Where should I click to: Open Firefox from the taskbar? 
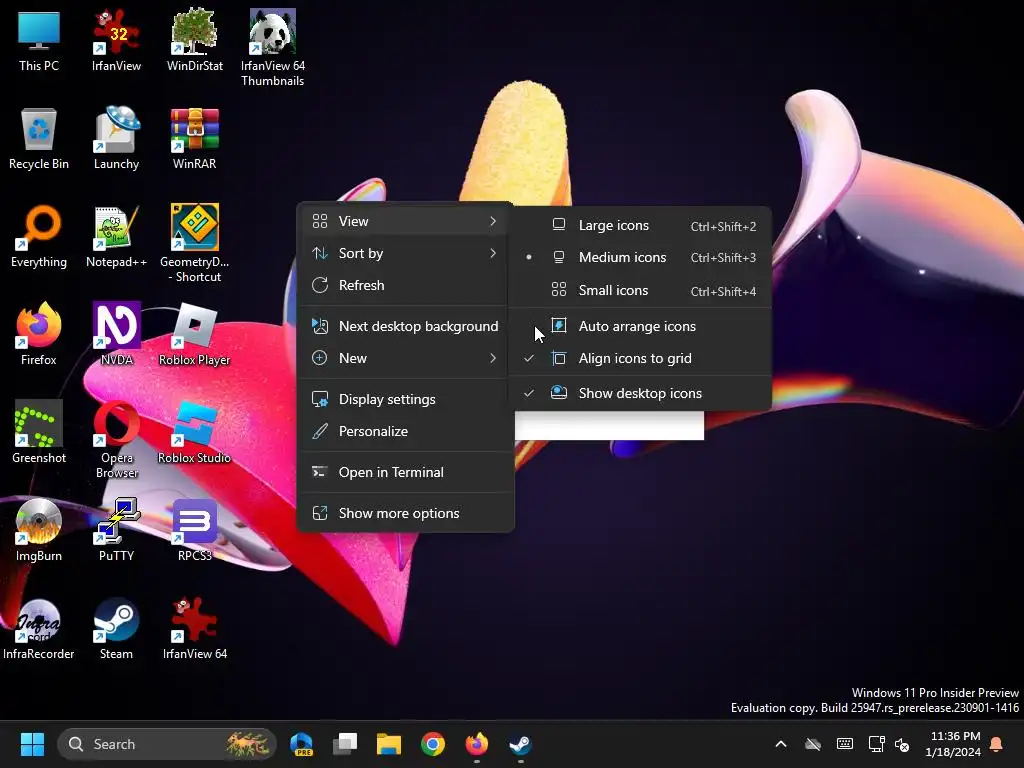(477, 744)
